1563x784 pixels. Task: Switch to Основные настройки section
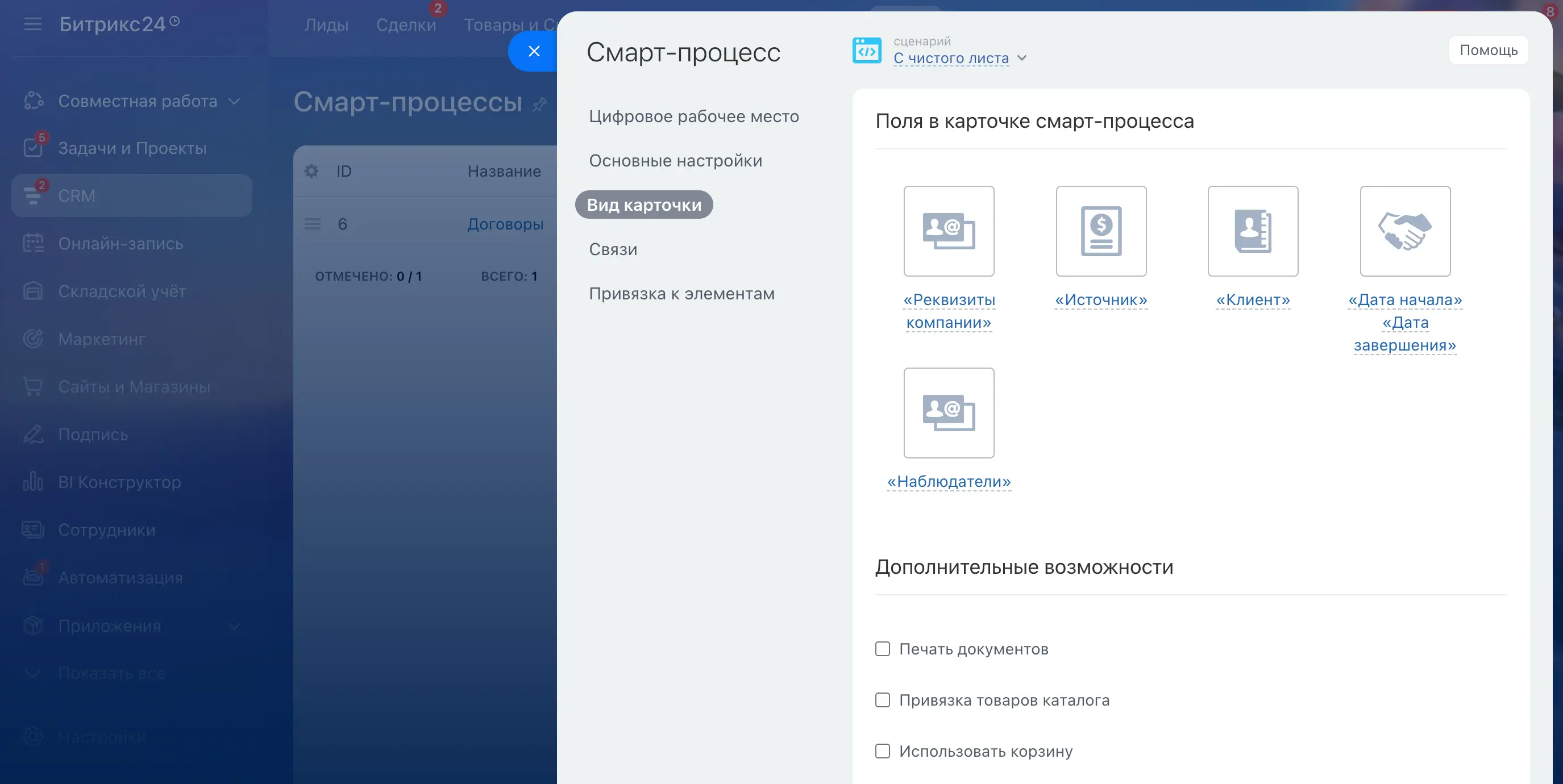pyautogui.click(x=675, y=161)
